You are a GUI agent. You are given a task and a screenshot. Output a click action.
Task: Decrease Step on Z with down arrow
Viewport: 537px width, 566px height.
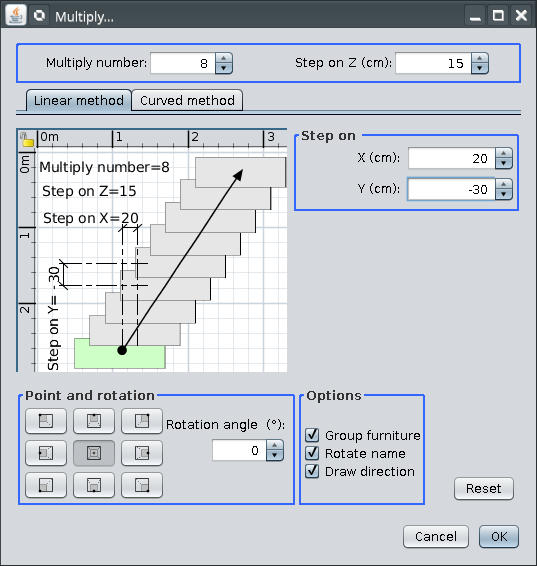pos(480,68)
